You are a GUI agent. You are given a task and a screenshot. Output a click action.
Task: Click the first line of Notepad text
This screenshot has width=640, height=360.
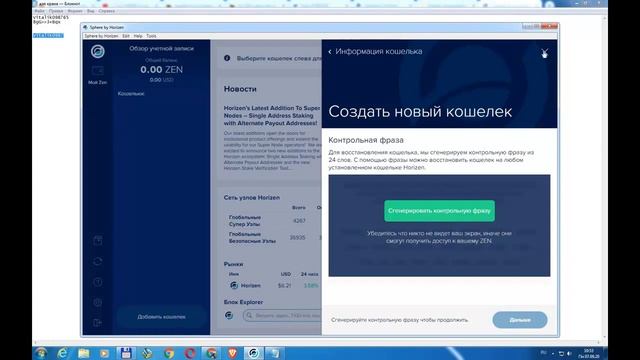click(51, 18)
